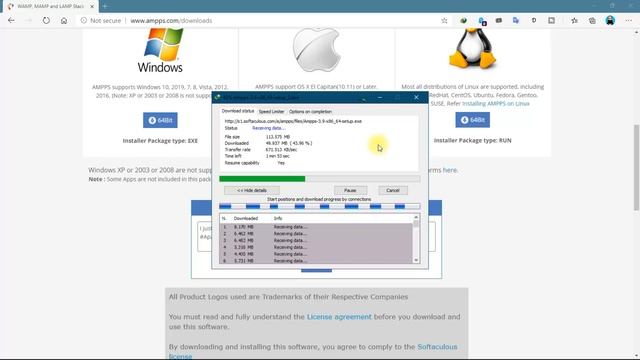640x360 pixels.
Task: Open the D-shaped extension icon
Action: 534,20
